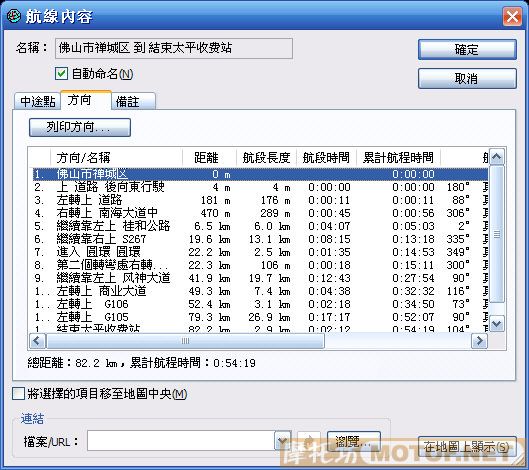Click segment time 0:17:17
This screenshot has height=470, width=529.
pos(329,317)
